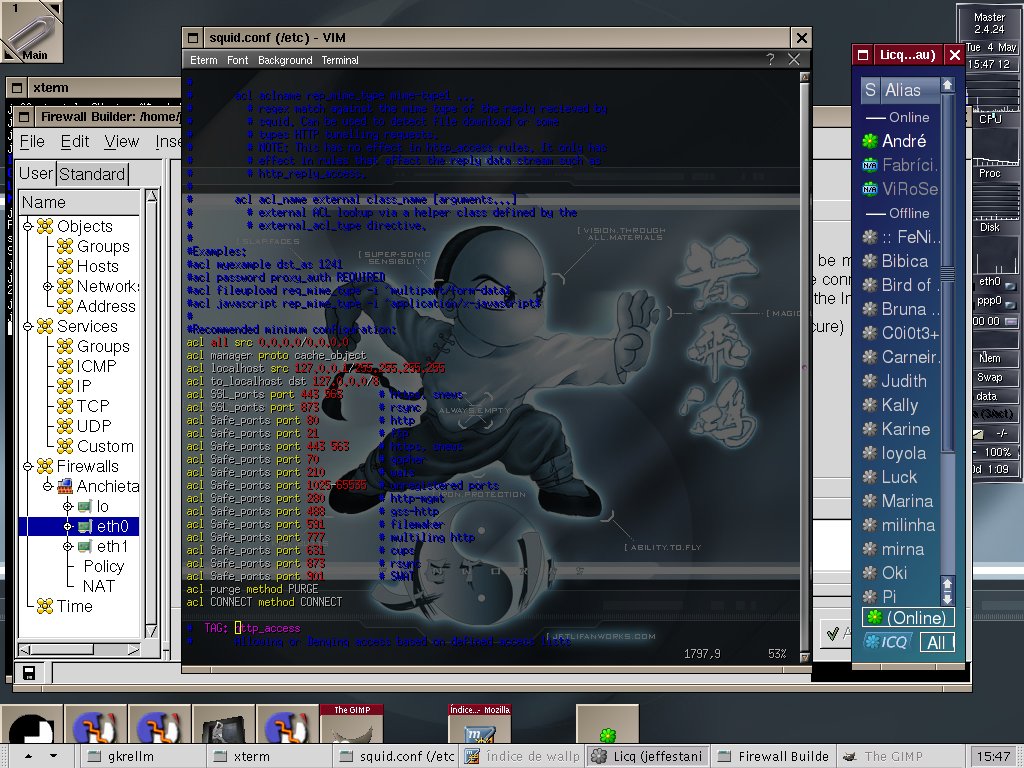Open the Eterm menu
1024x768 pixels.
click(x=204, y=60)
